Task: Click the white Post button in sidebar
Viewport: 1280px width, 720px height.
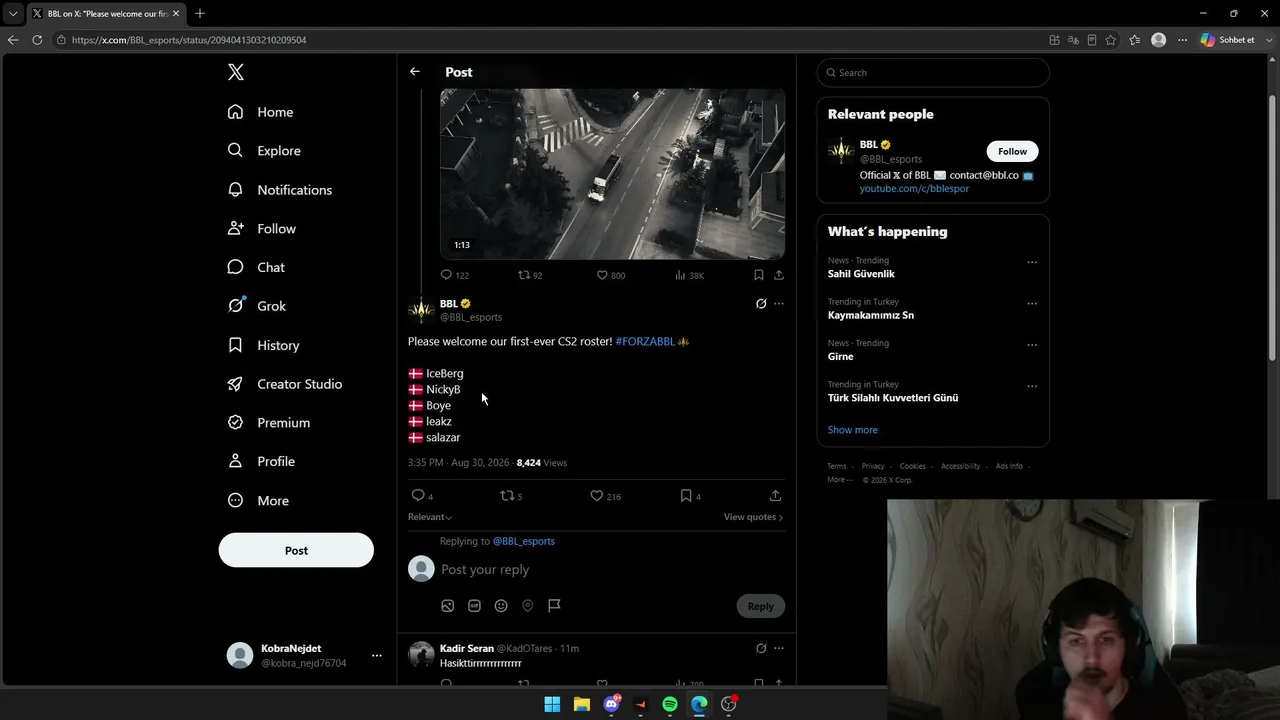Action: click(x=296, y=550)
